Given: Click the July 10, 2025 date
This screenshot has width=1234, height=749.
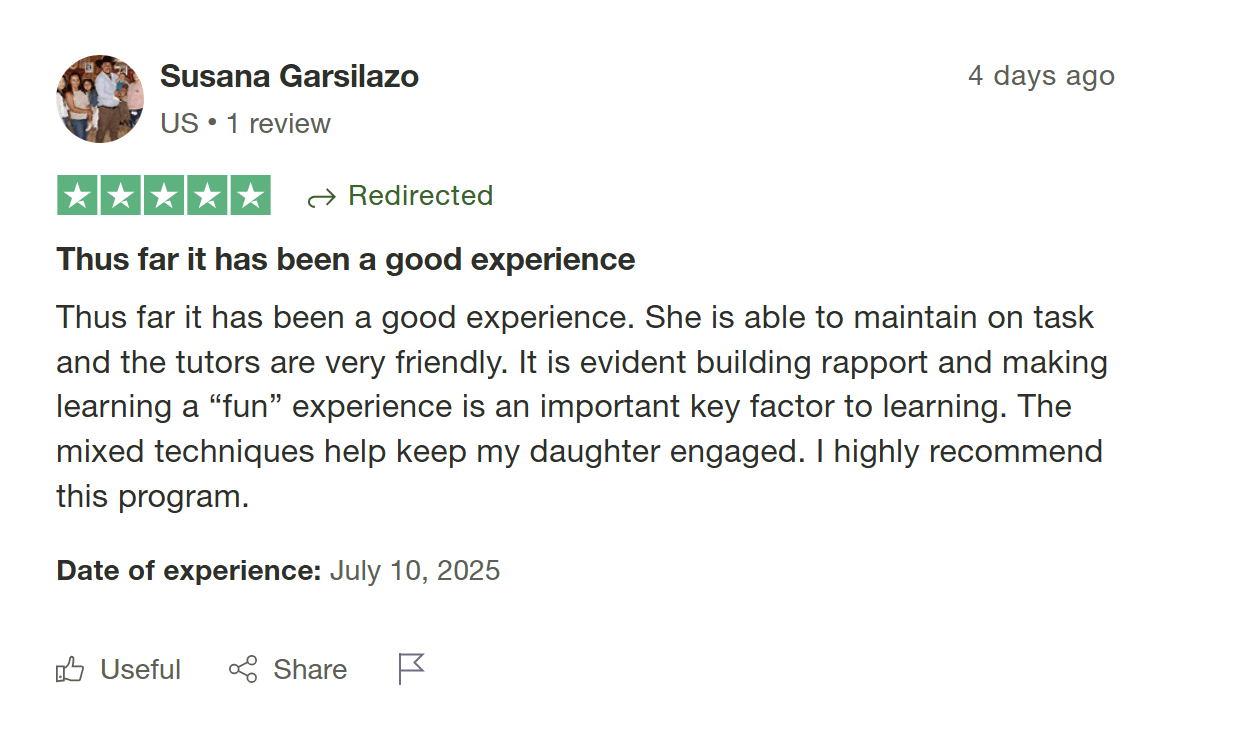Looking at the screenshot, I should click(414, 571).
